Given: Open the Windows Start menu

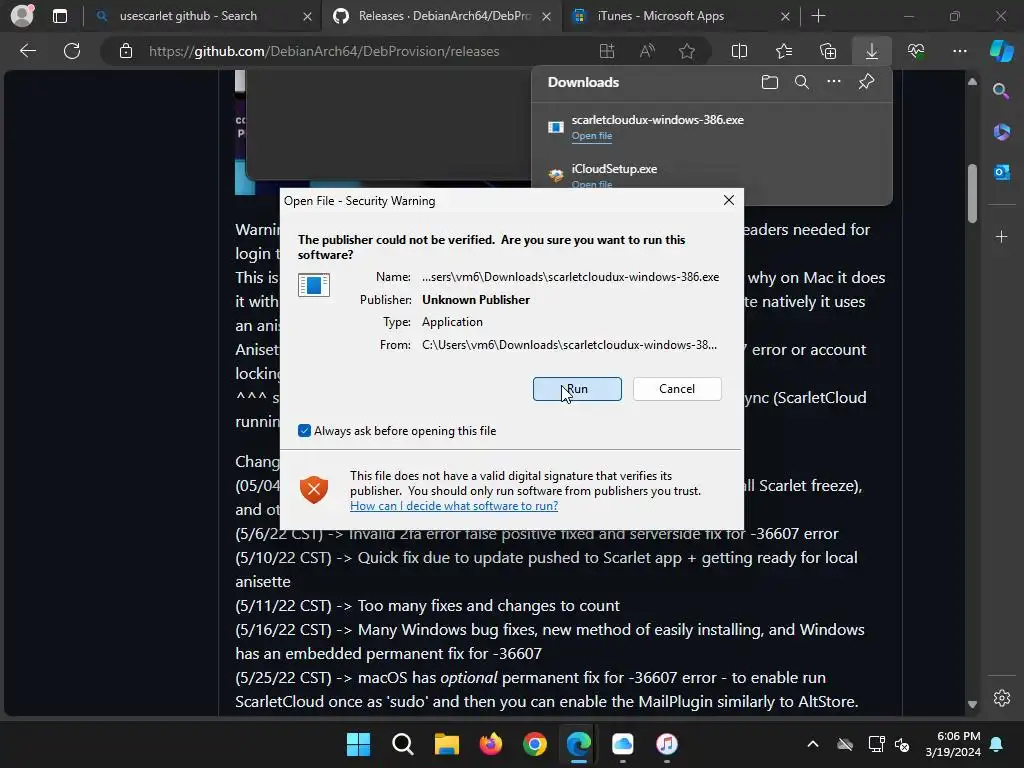Looking at the screenshot, I should (x=358, y=744).
